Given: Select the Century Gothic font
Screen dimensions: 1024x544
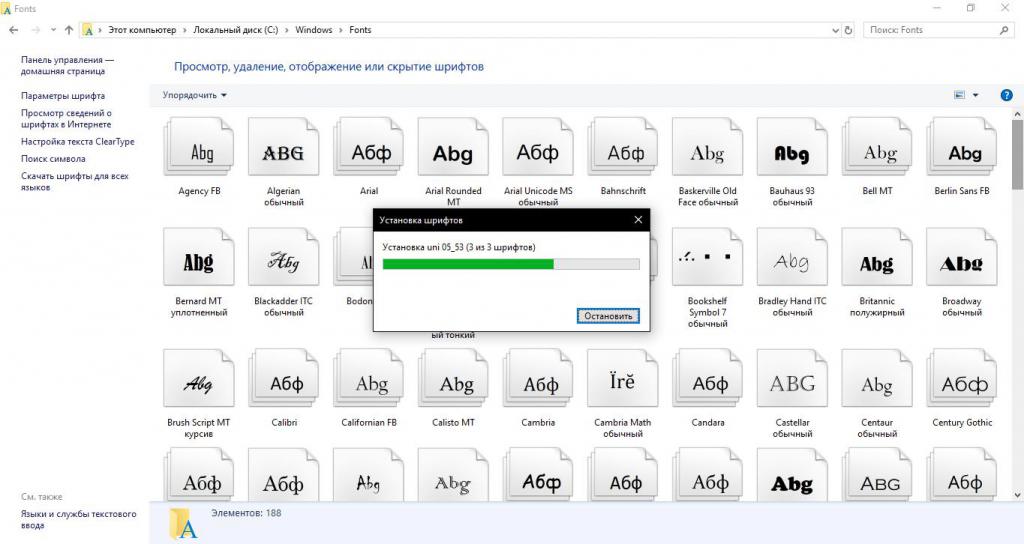Looking at the screenshot, I should pyautogui.click(x=962, y=379).
